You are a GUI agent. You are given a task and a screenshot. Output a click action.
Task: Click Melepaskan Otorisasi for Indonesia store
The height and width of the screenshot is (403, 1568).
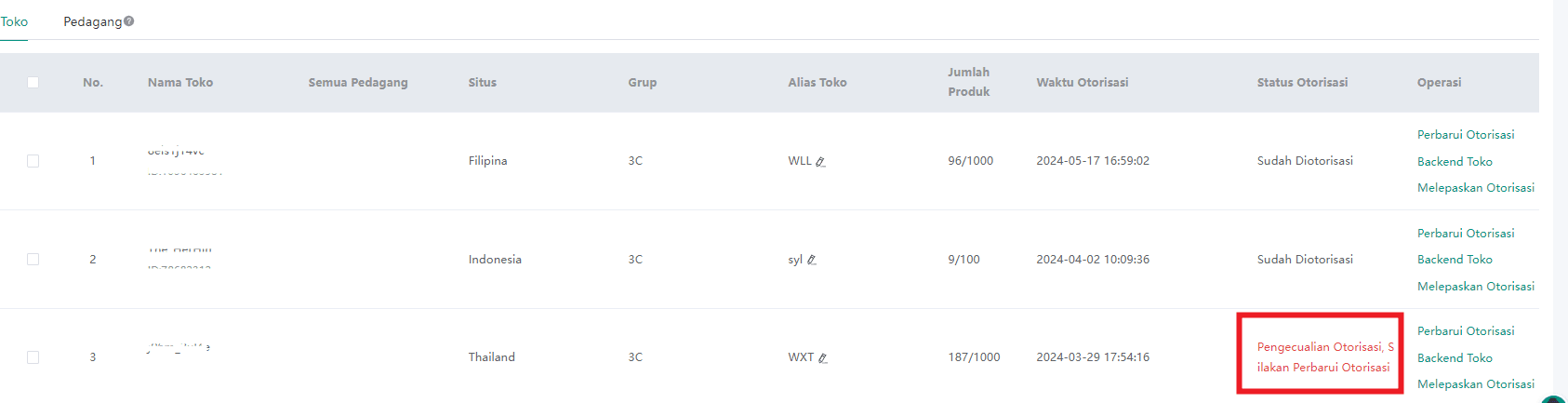click(x=1476, y=287)
